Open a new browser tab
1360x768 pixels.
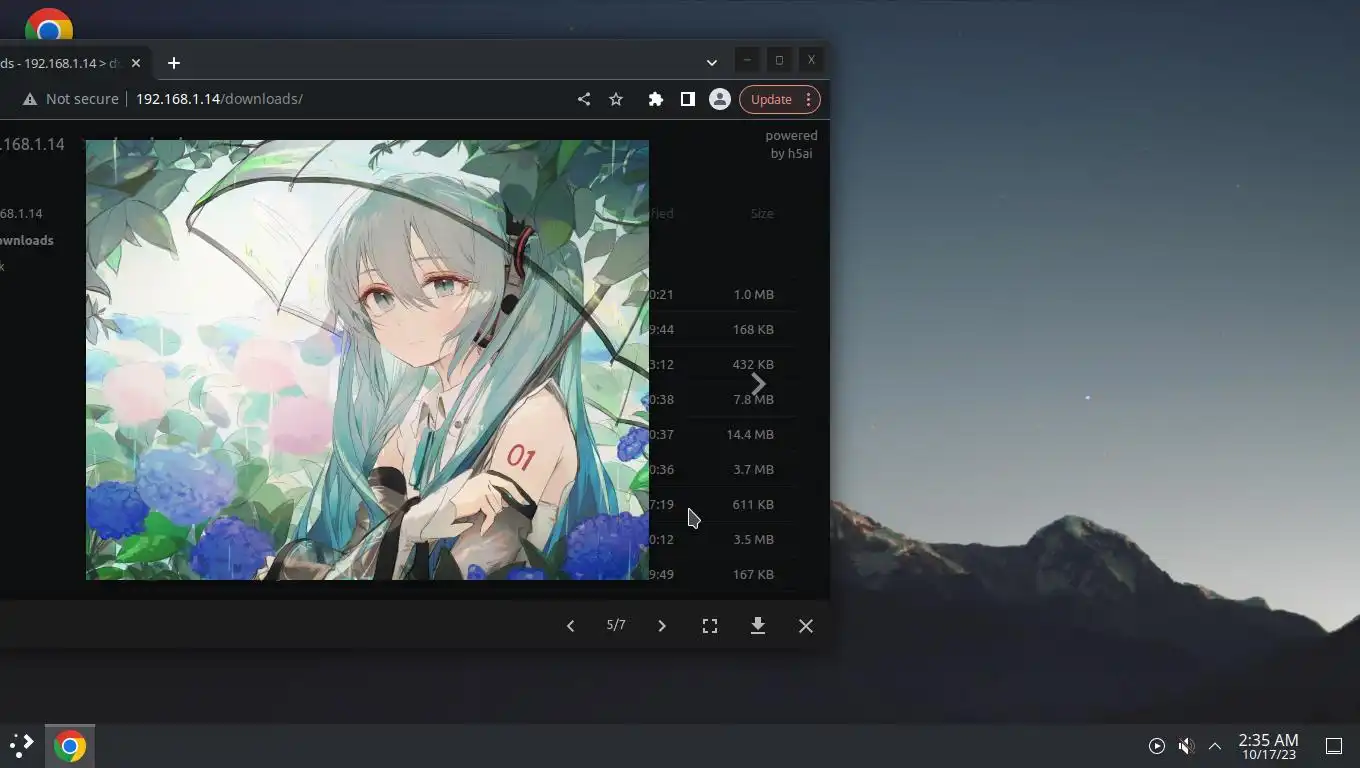click(174, 63)
